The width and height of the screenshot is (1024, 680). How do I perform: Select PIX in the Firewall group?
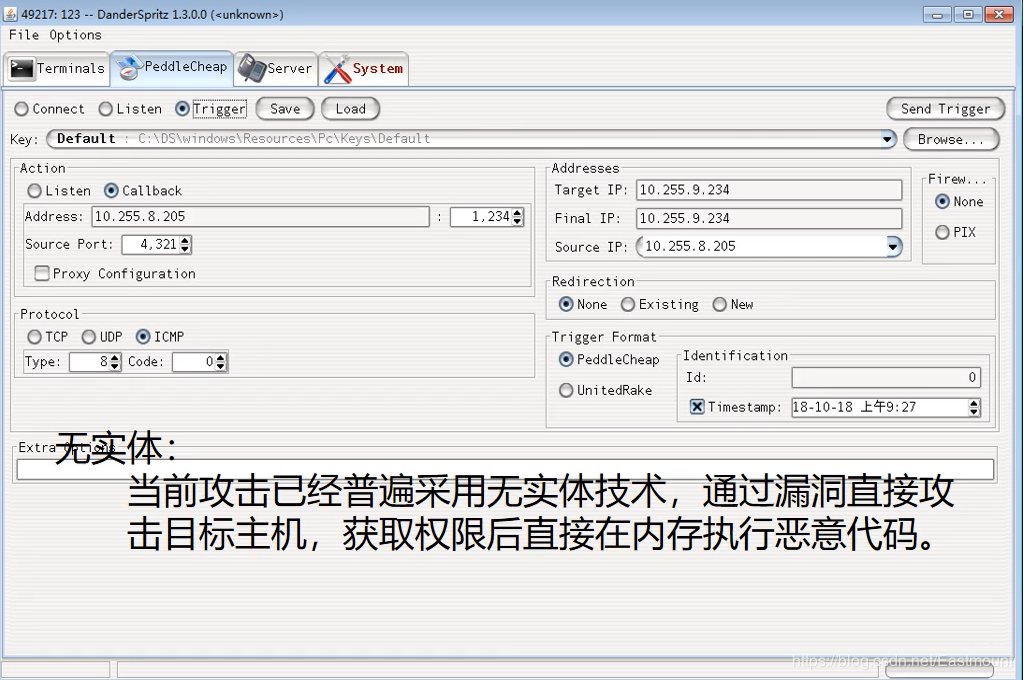[942, 233]
